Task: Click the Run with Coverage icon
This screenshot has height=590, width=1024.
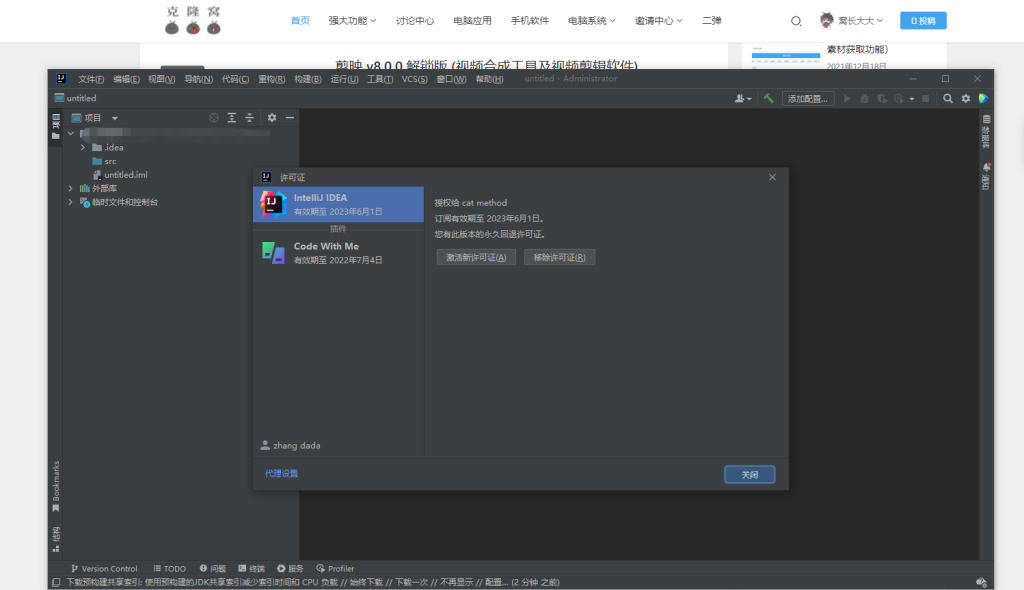Action: coord(882,99)
